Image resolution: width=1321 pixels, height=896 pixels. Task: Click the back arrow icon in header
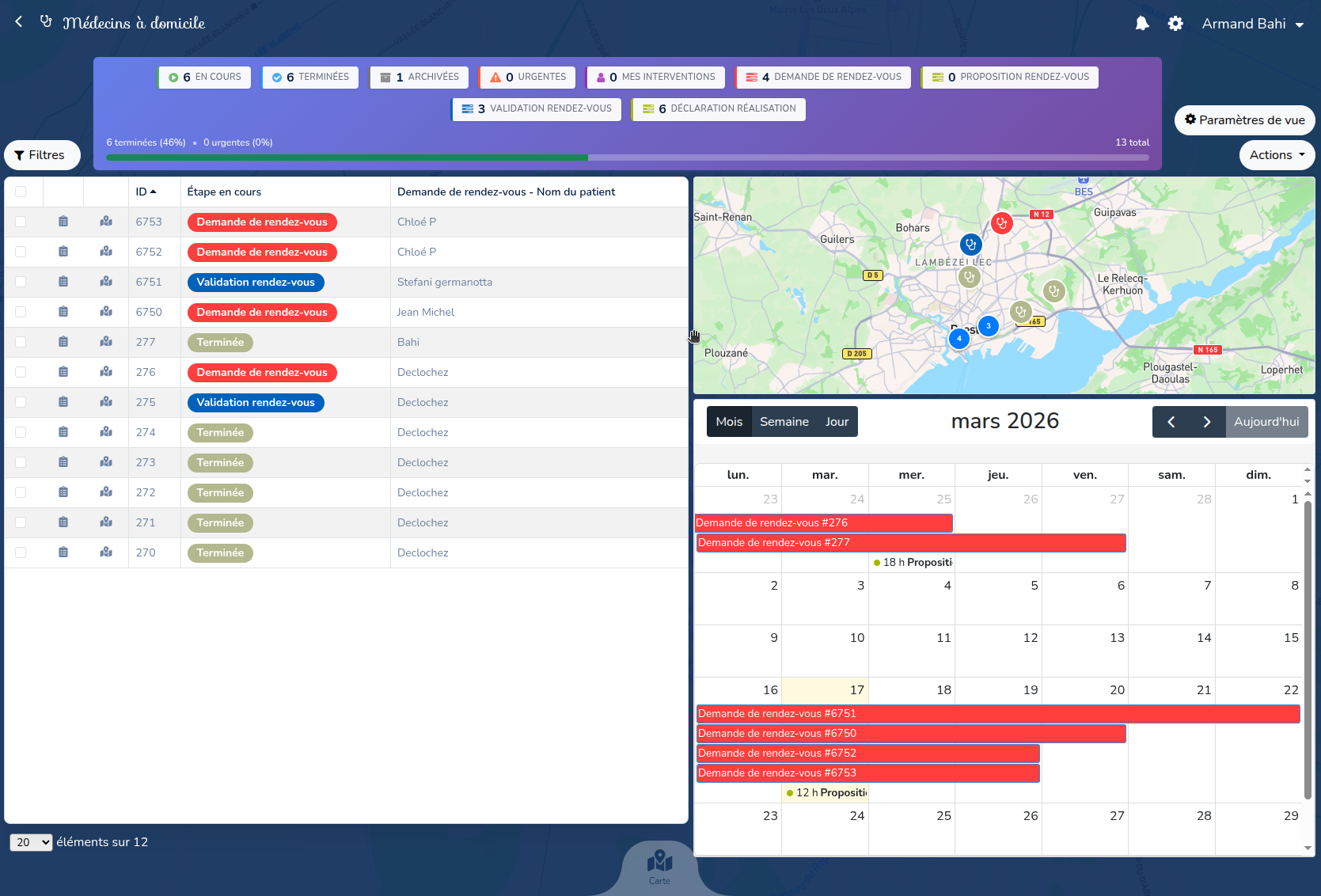[19, 22]
